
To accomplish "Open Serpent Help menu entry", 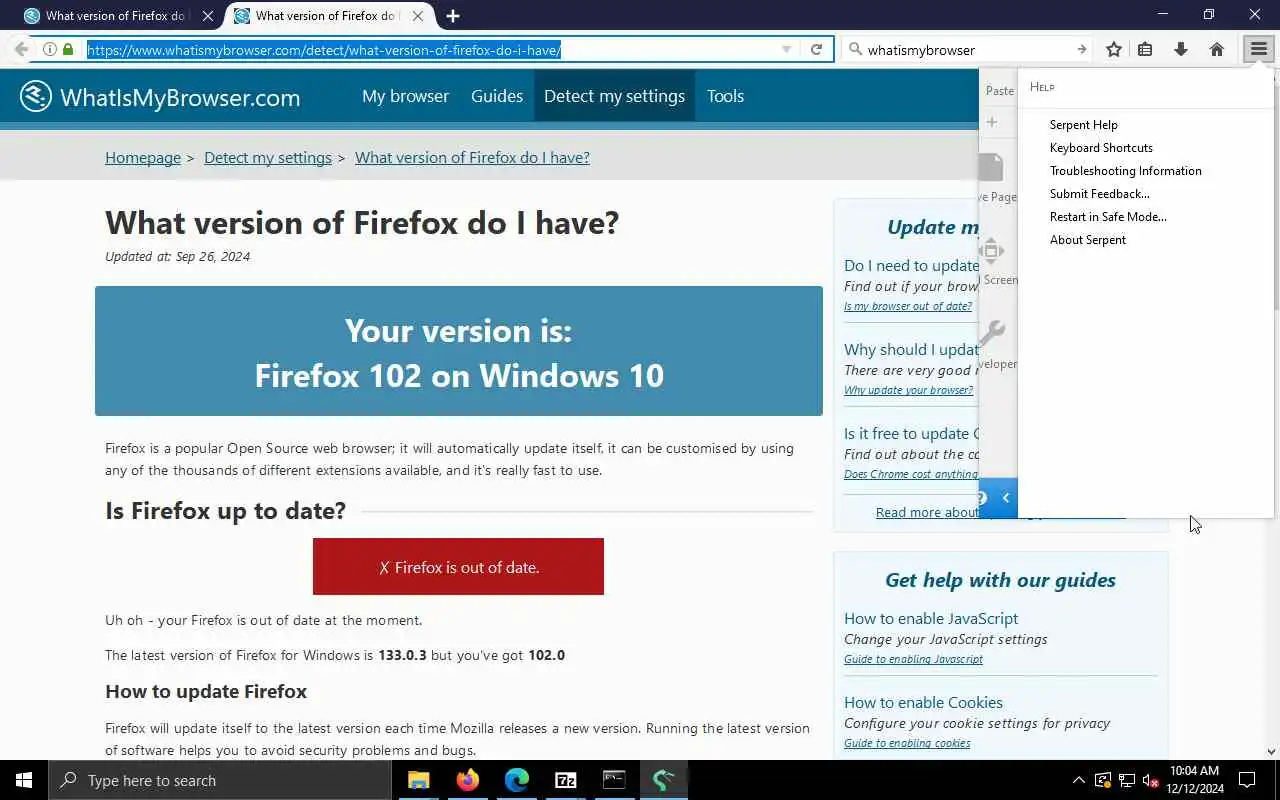I will coord(1084,125).
